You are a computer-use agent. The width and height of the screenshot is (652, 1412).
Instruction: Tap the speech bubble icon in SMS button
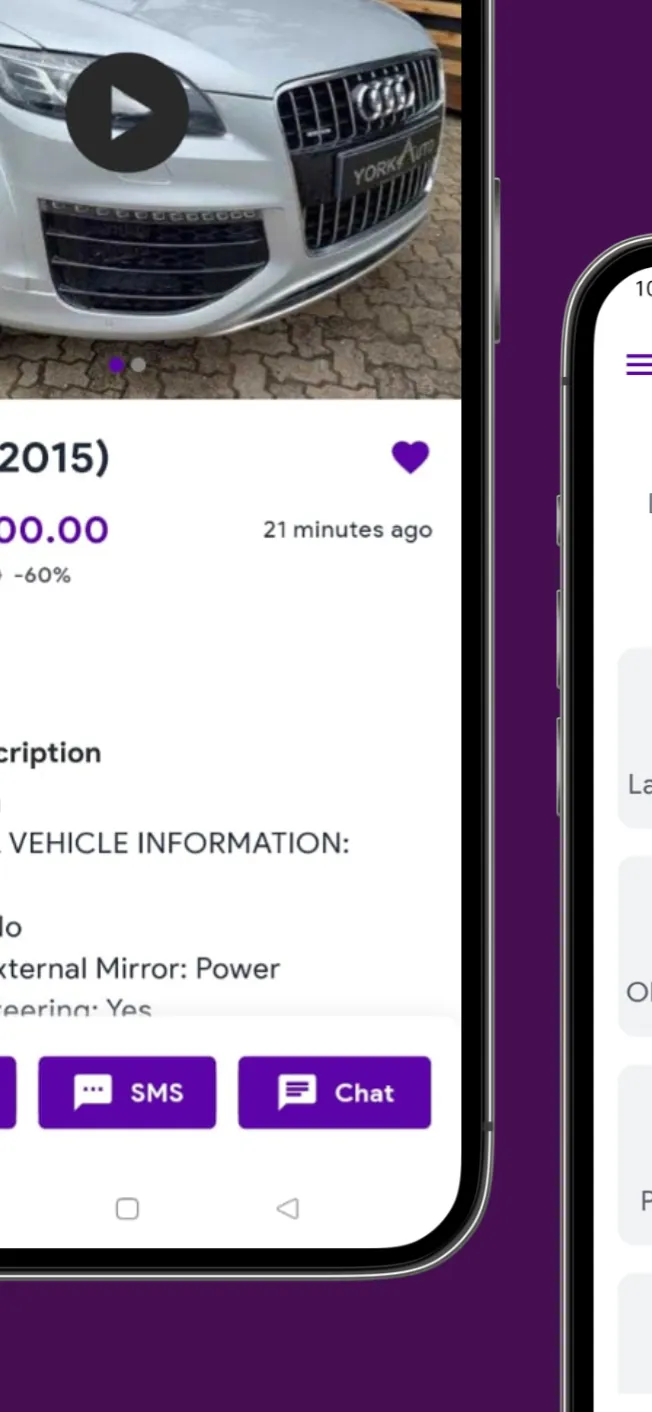click(x=93, y=1093)
